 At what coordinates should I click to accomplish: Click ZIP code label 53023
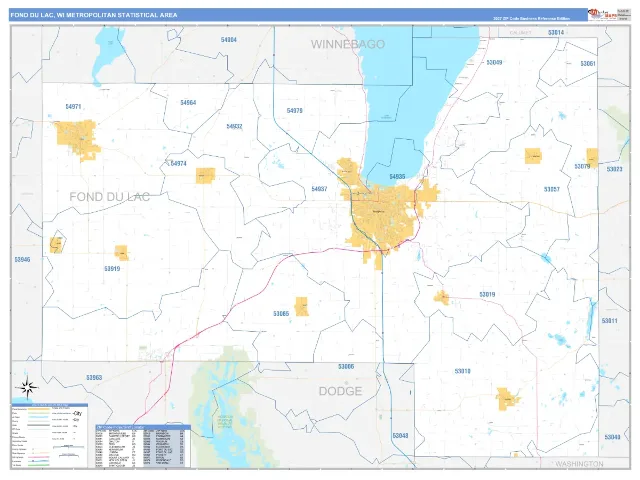[614, 169]
